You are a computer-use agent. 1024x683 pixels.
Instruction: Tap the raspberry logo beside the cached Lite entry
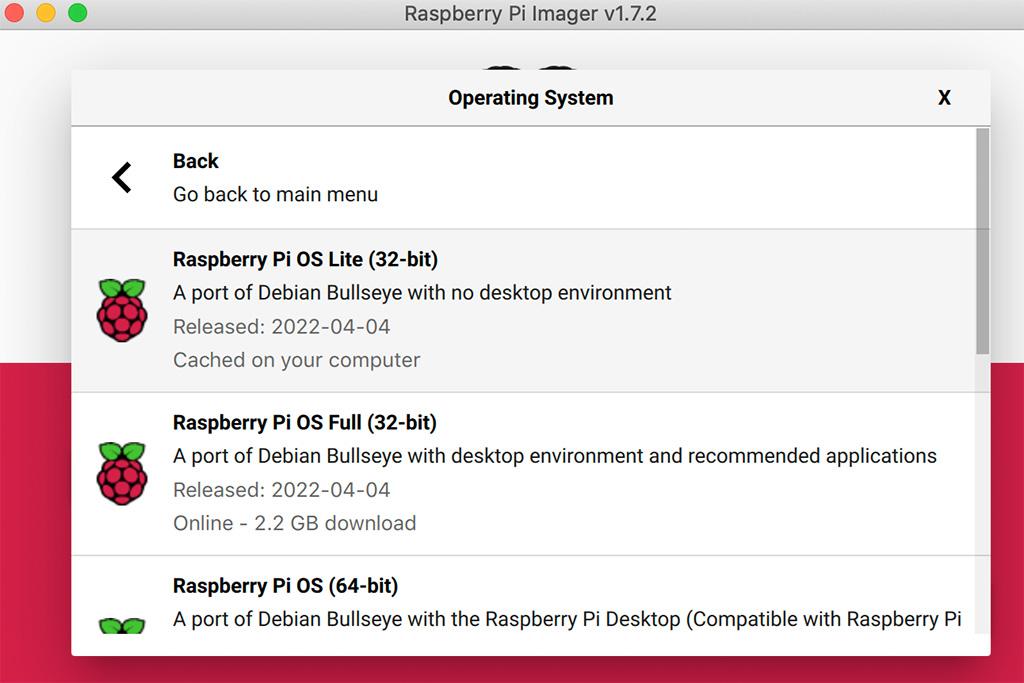122,310
